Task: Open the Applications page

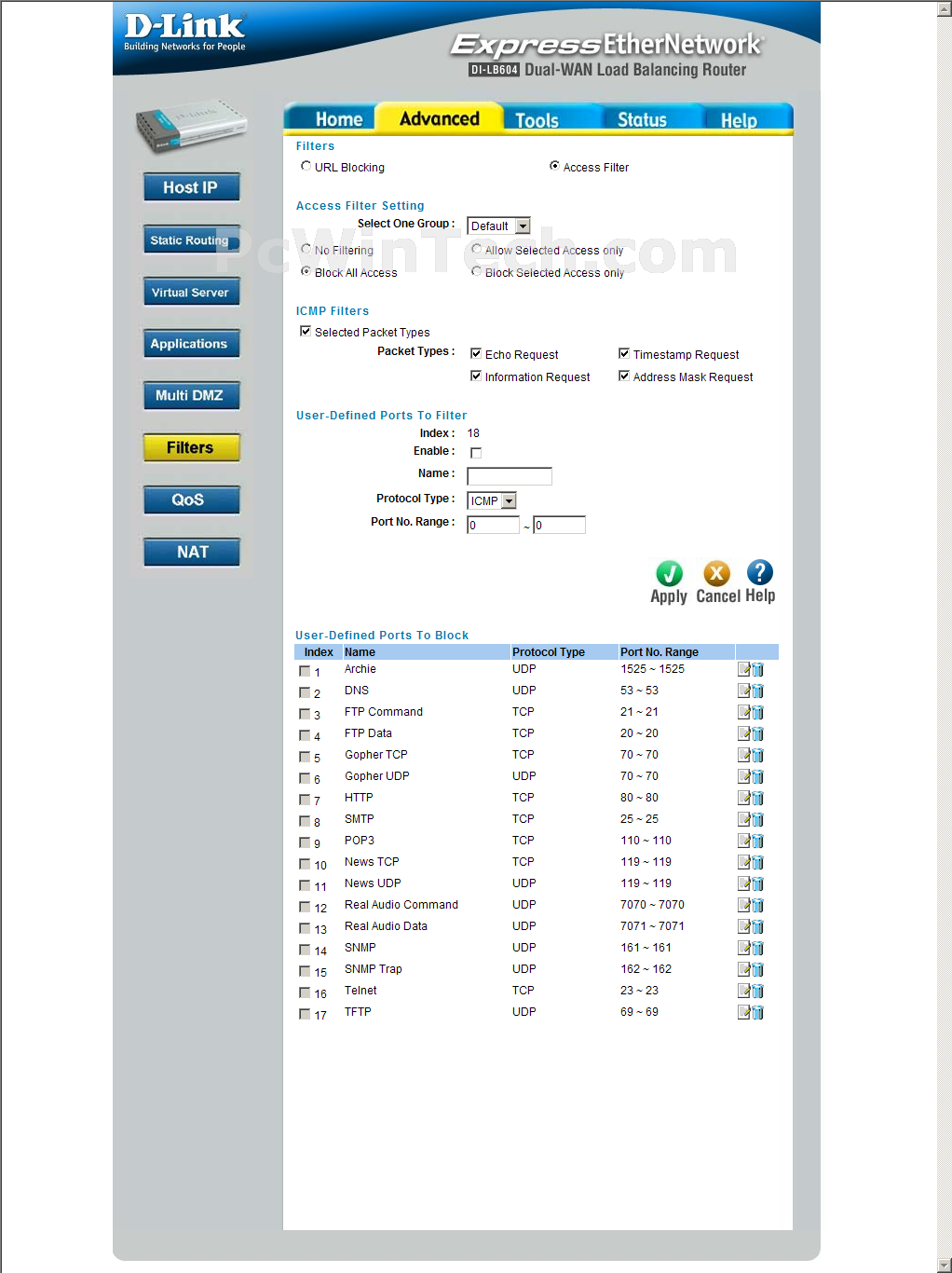Action: [192, 344]
